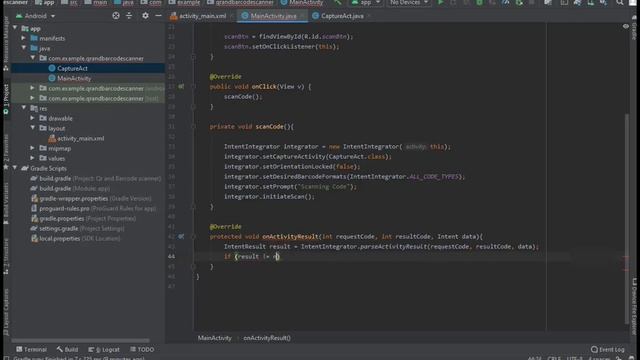This screenshot has width=640, height=360.
Task: Collapse the java folder
Action: point(24,48)
